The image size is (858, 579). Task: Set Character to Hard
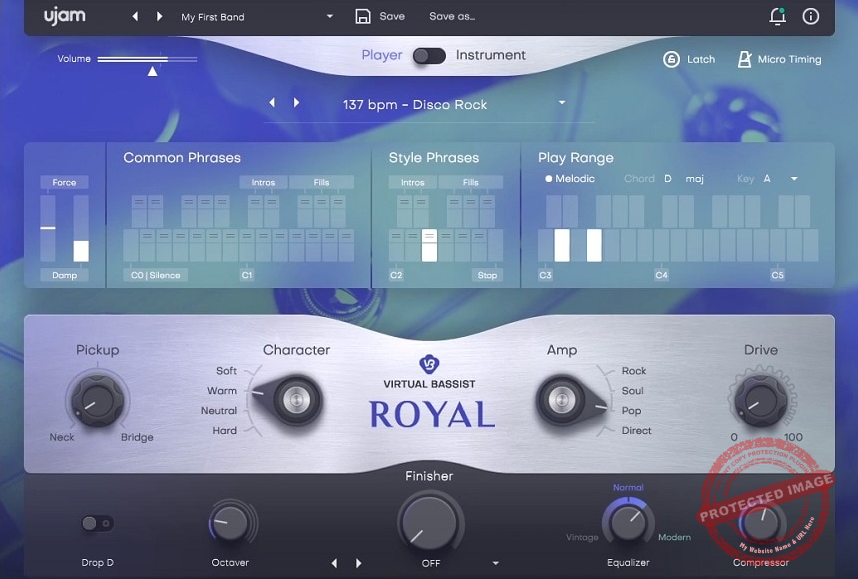pyautogui.click(x=224, y=431)
